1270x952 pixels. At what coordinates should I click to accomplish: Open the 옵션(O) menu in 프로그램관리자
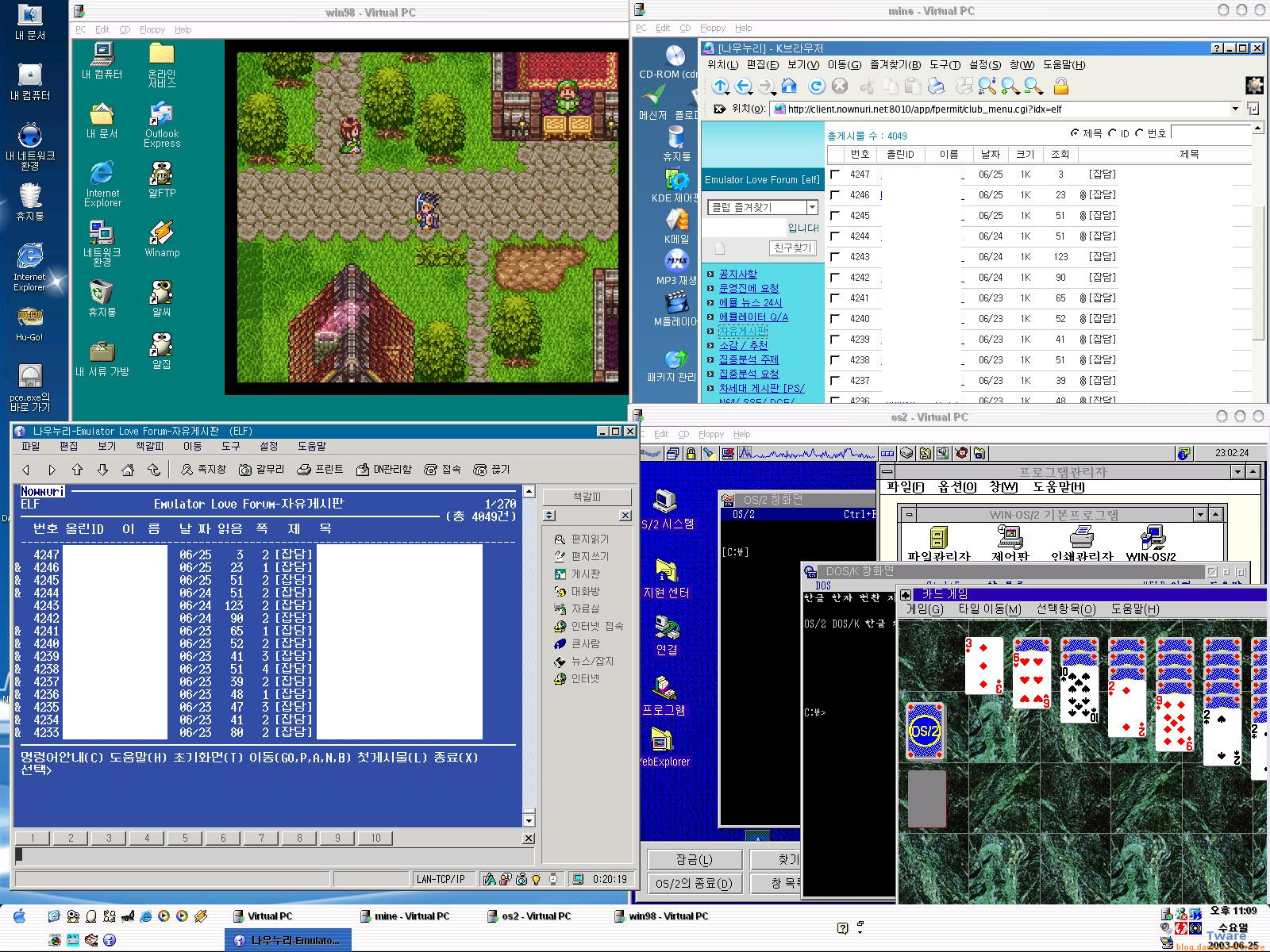click(956, 487)
